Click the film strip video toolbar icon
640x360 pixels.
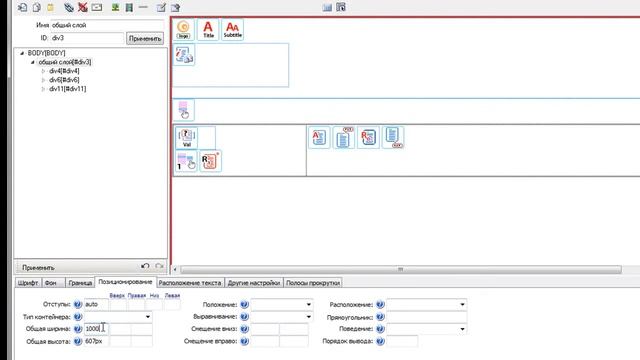129,7
